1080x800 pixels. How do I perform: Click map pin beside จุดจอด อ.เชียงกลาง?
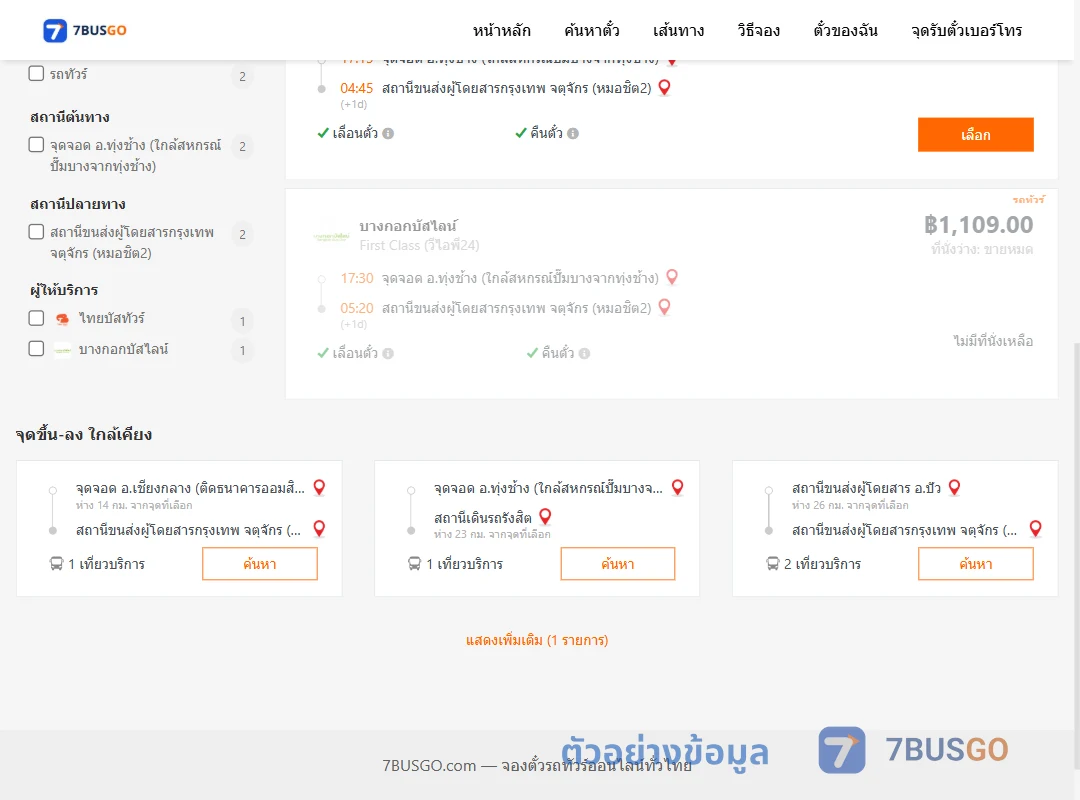click(320, 487)
